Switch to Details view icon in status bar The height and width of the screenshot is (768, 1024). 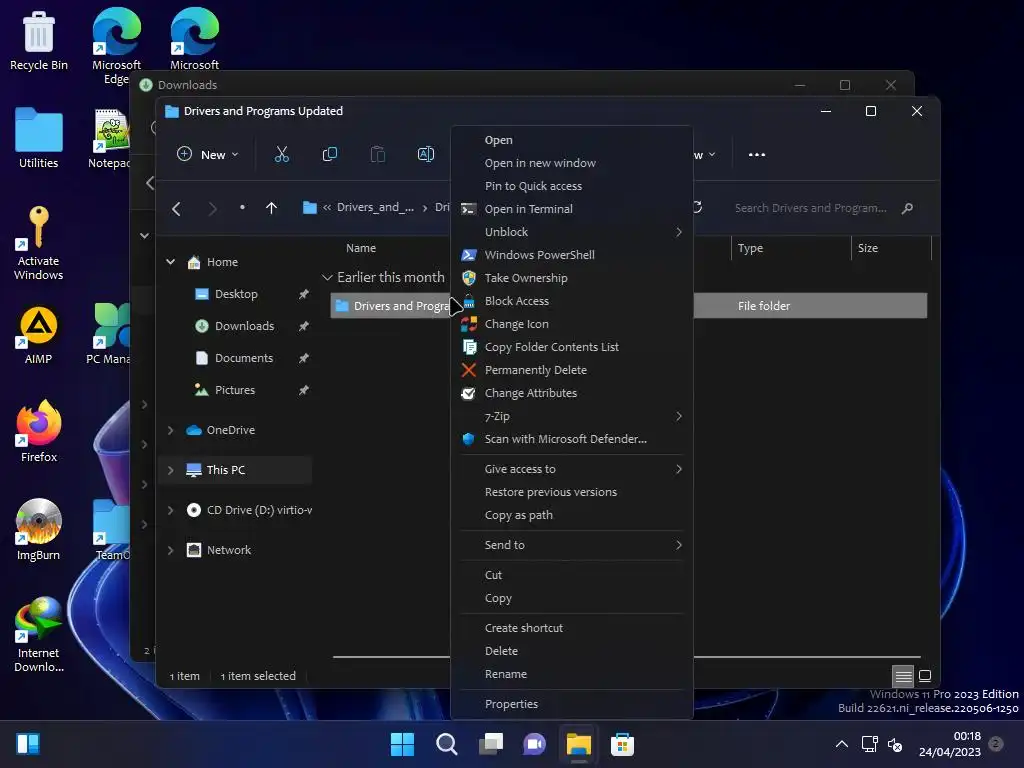tap(903, 676)
